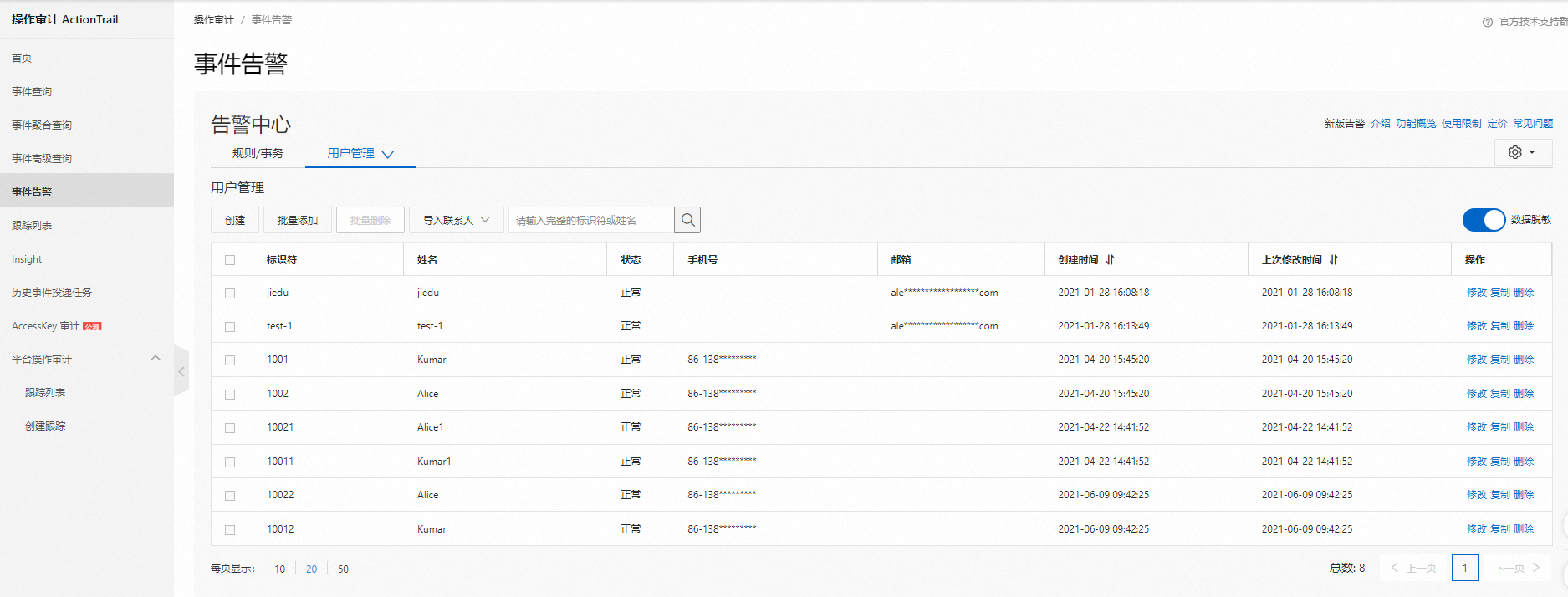Click the 批量添加 button
1568x597 pixels.
[298, 220]
